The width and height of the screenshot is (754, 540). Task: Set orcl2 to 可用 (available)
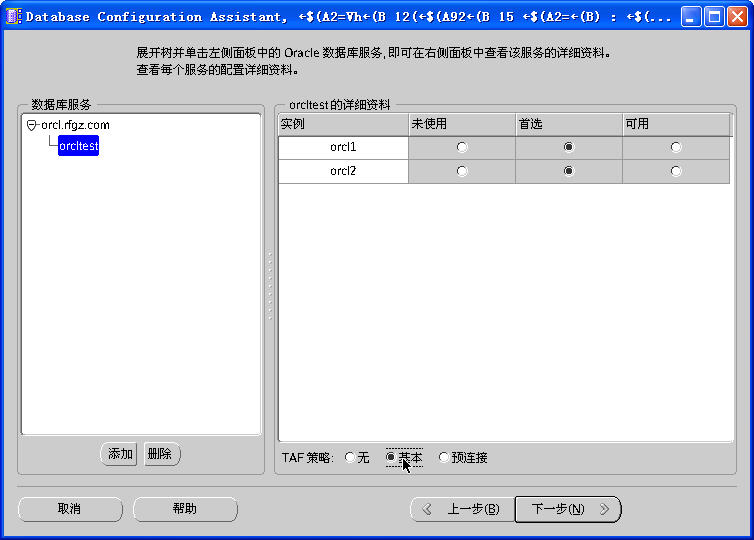(676, 171)
